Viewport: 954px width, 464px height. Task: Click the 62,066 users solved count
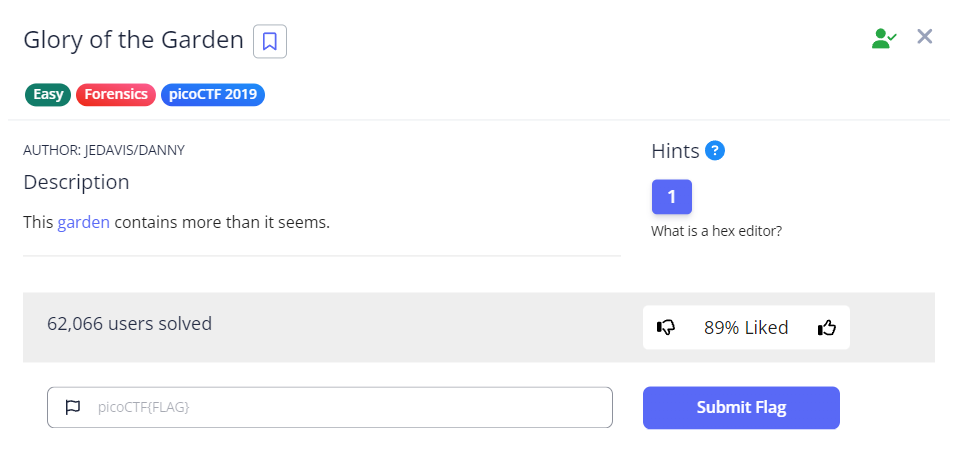(129, 324)
